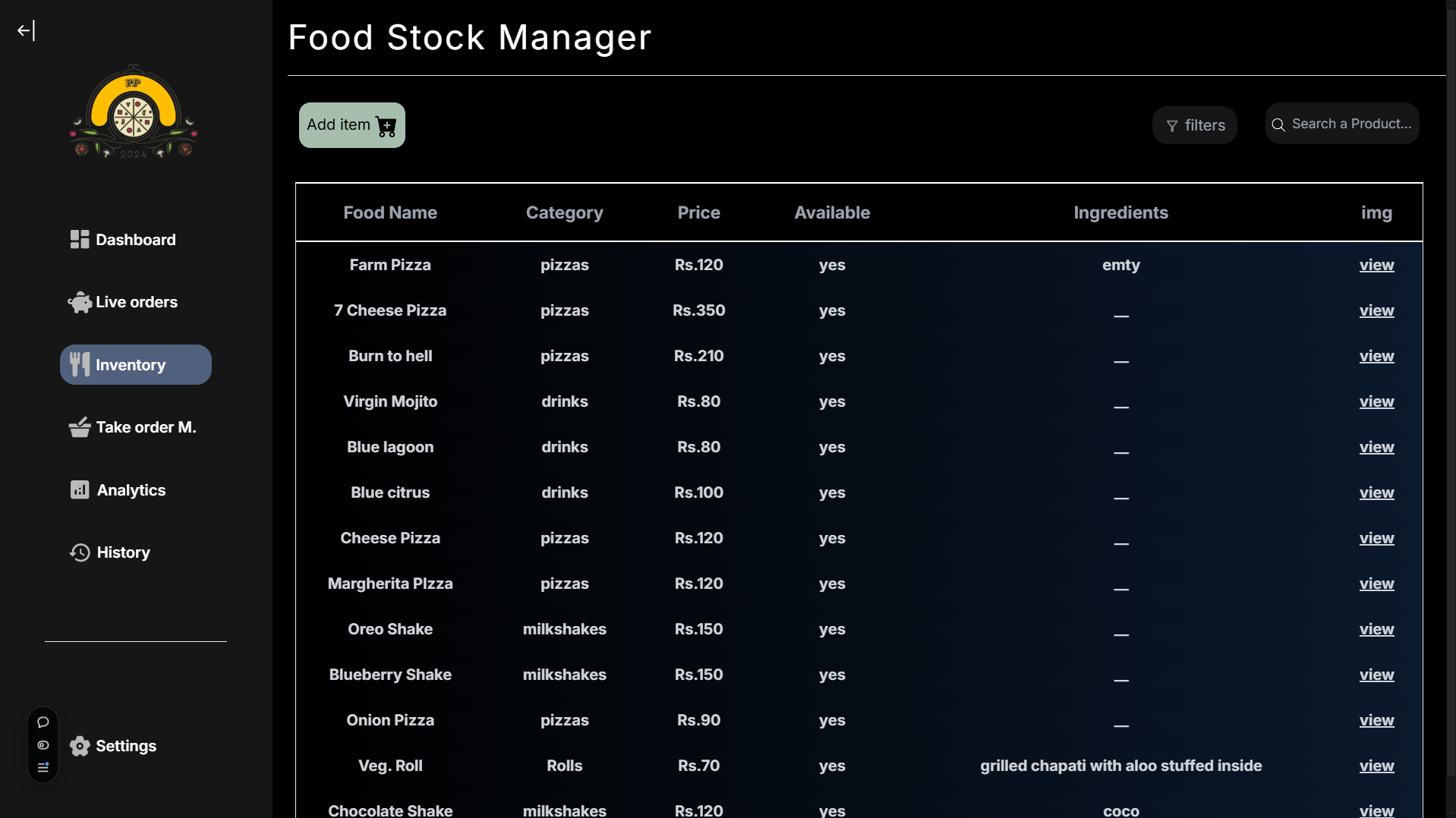Open the History clock icon

(x=80, y=552)
